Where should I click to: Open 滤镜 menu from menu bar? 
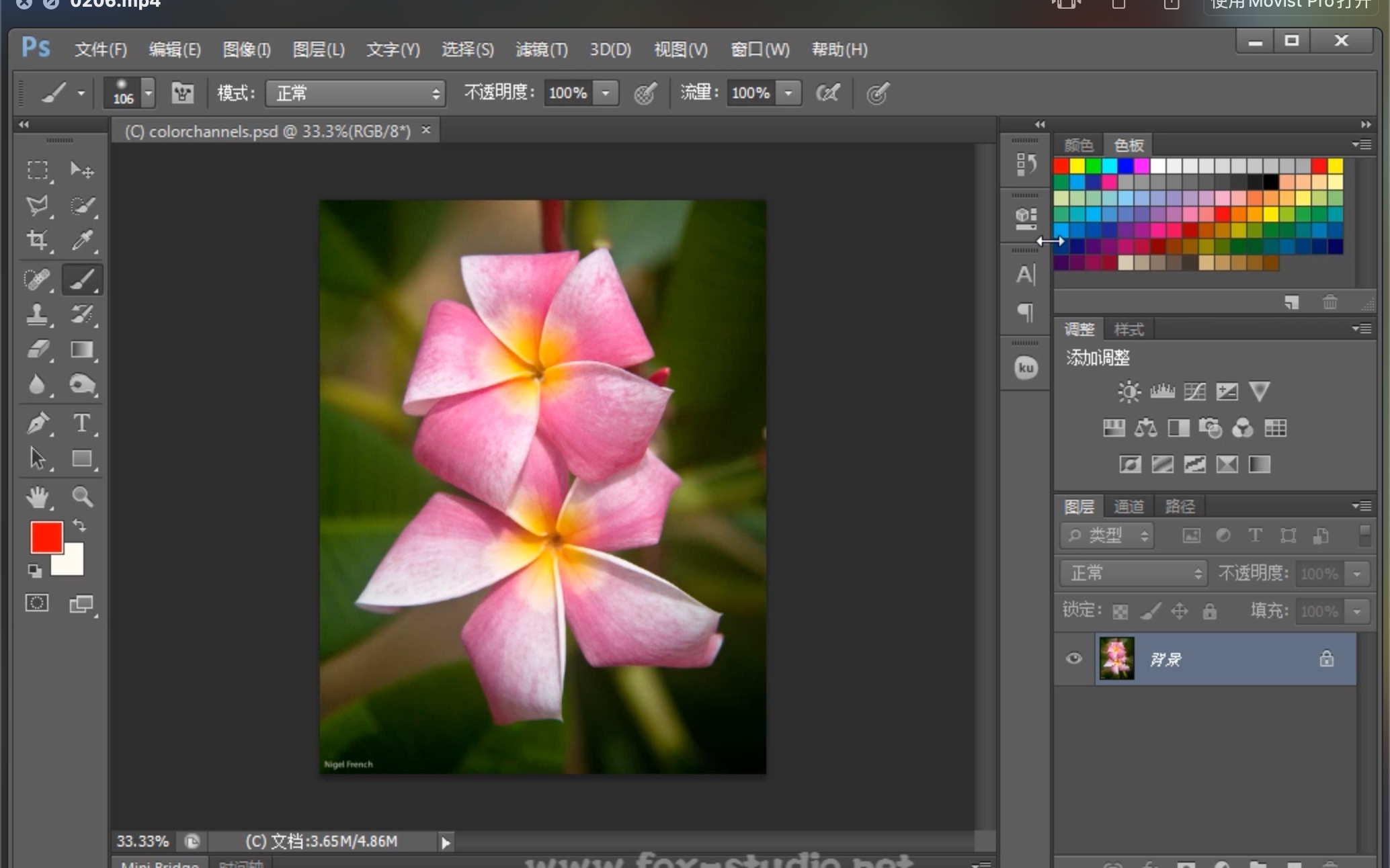point(542,48)
